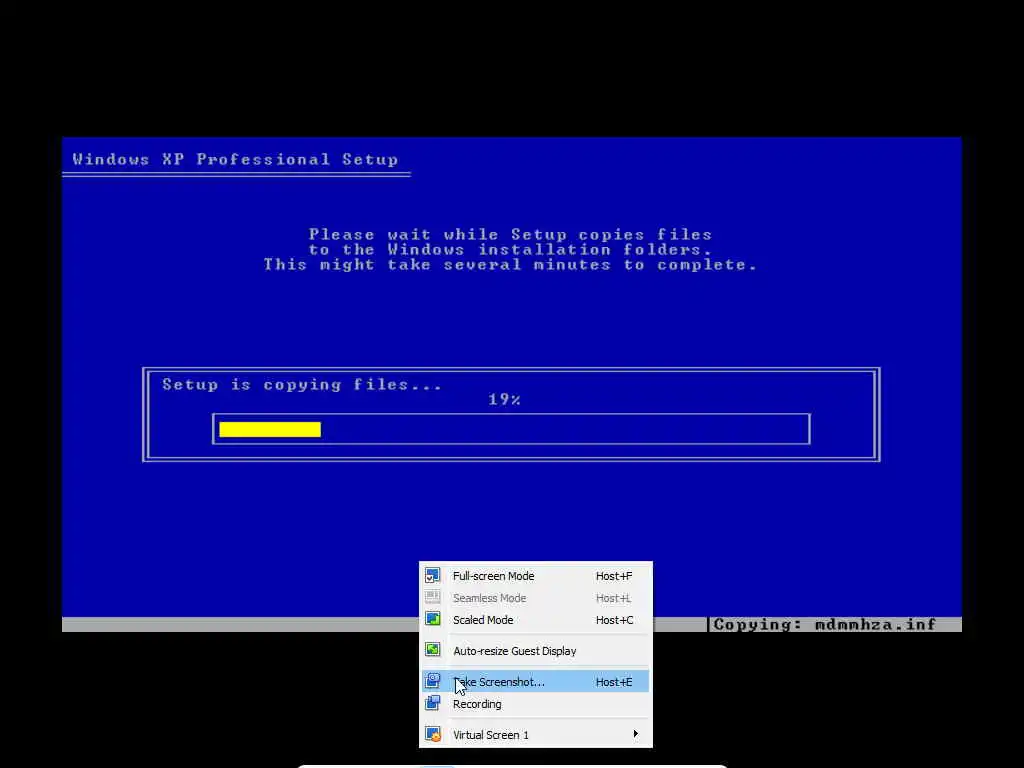Click 'Copying: mdmmhza.inf' status text
Viewport: 1024px width, 768px height.
point(824,624)
